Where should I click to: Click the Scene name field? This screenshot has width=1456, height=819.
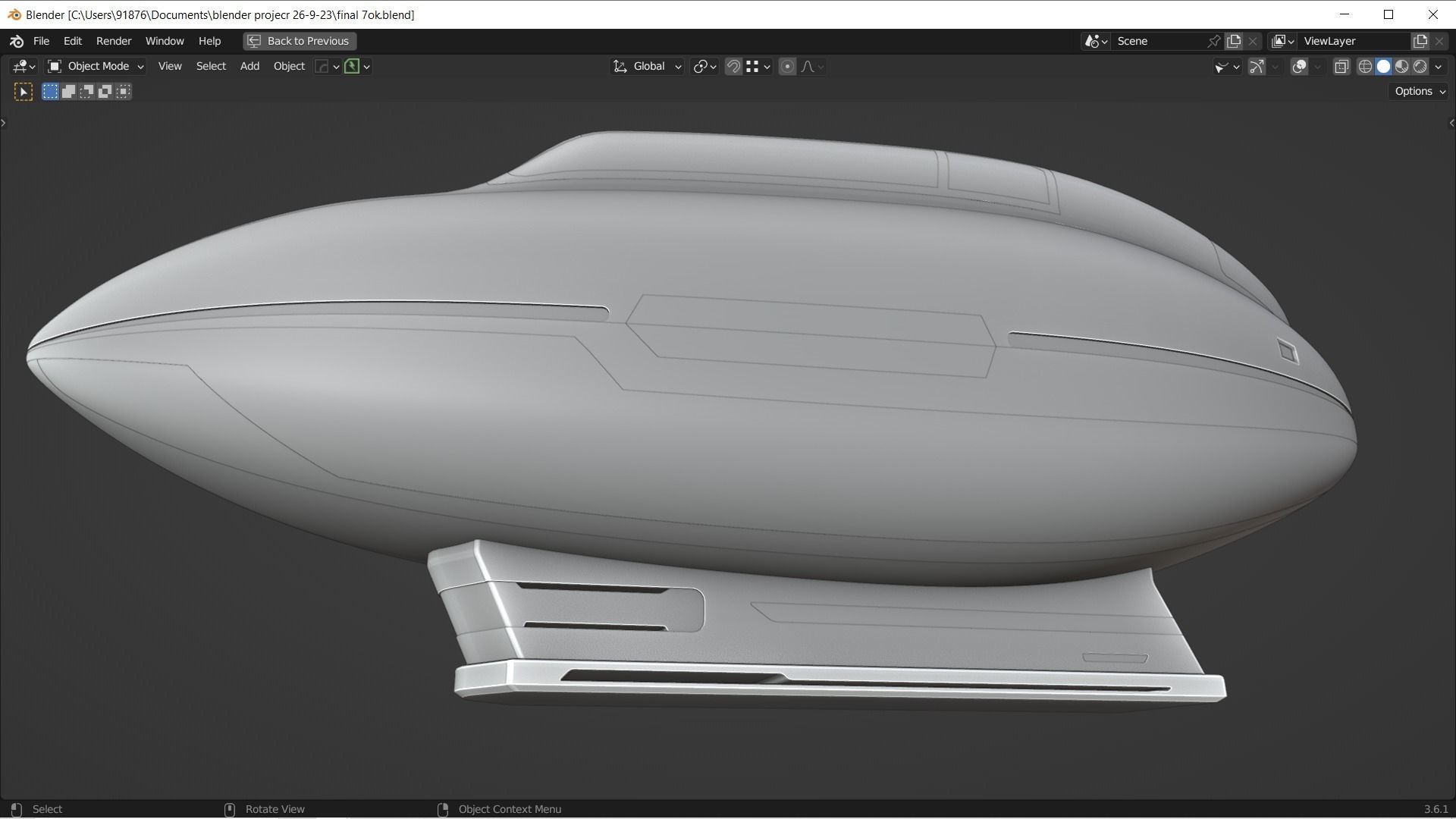point(1160,41)
